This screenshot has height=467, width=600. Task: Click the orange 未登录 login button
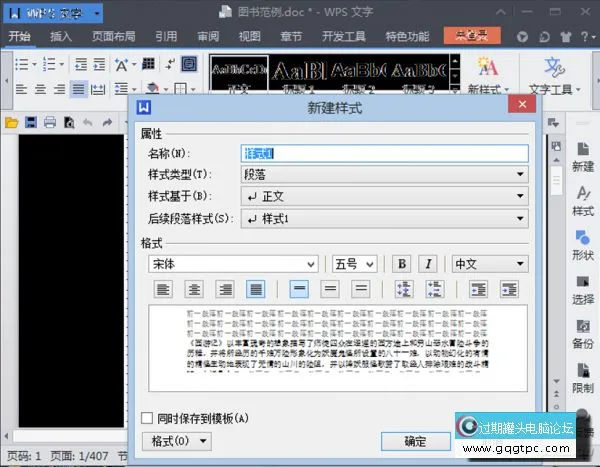[x=472, y=36]
